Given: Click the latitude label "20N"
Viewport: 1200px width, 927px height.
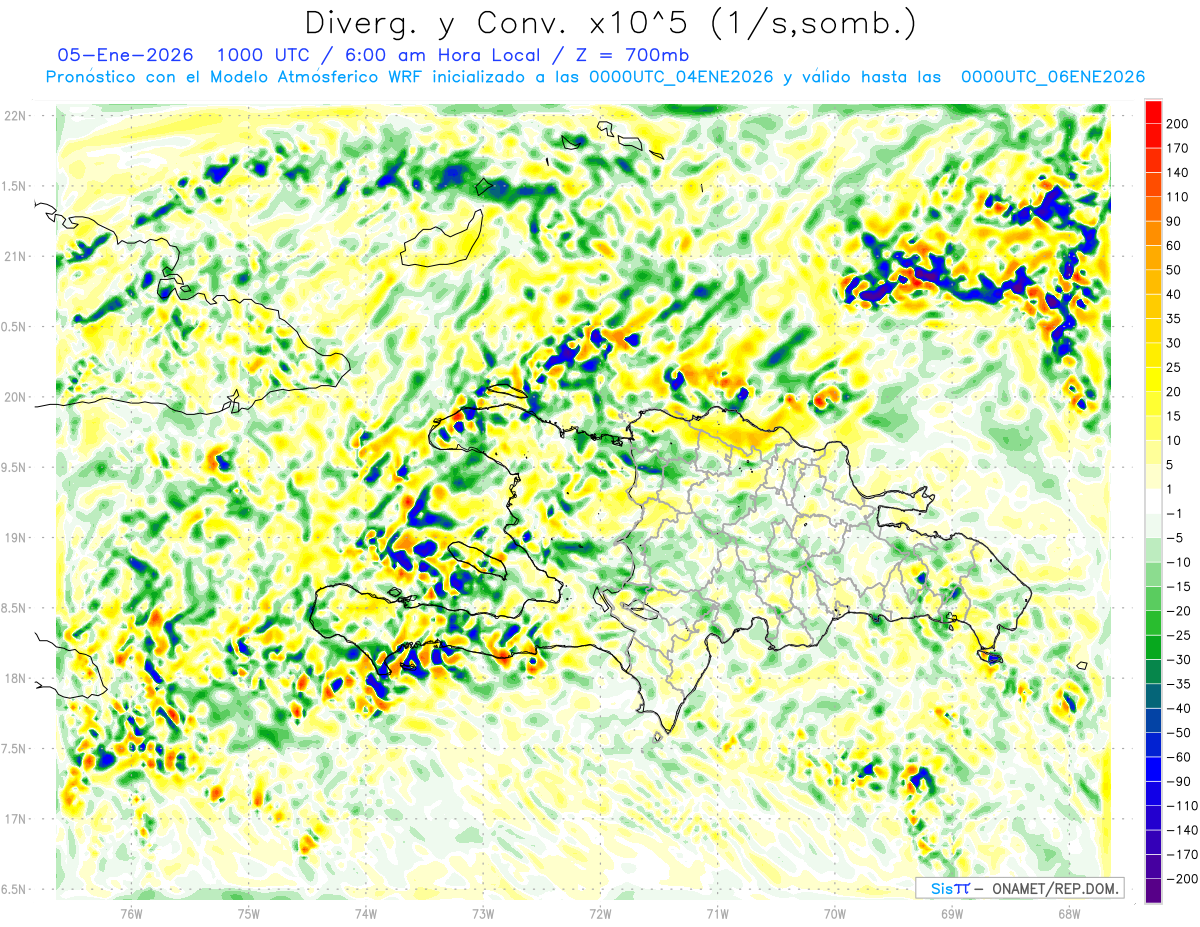Looking at the screenshot, I should pyautogui.click(x=15, y=397).
